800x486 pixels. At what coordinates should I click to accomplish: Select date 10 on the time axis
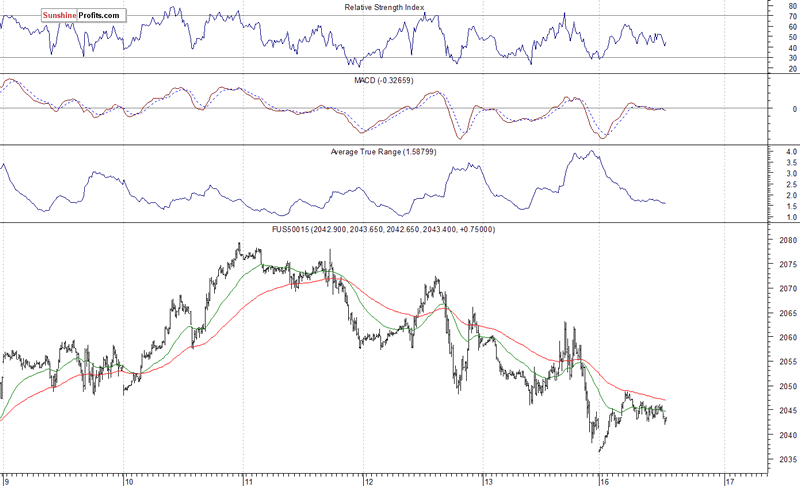pyautogui.click(x=128, y=480)
